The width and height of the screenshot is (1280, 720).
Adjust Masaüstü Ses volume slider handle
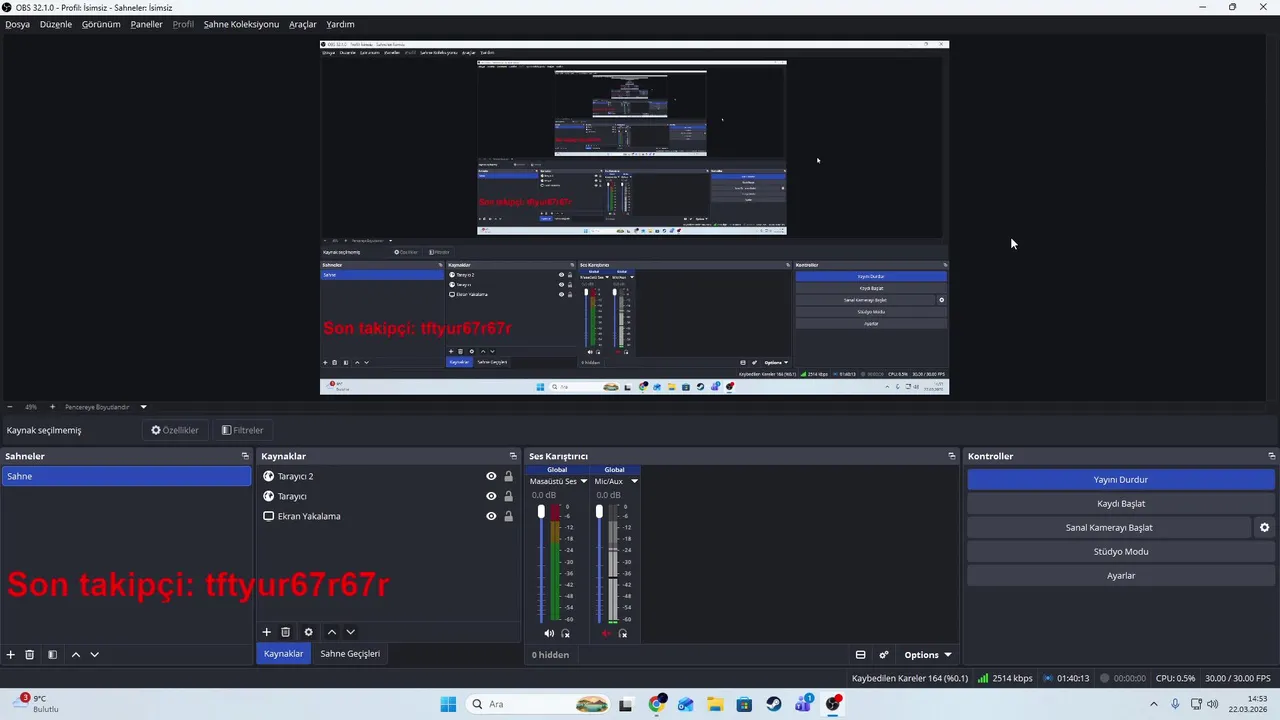pos(541,511)
